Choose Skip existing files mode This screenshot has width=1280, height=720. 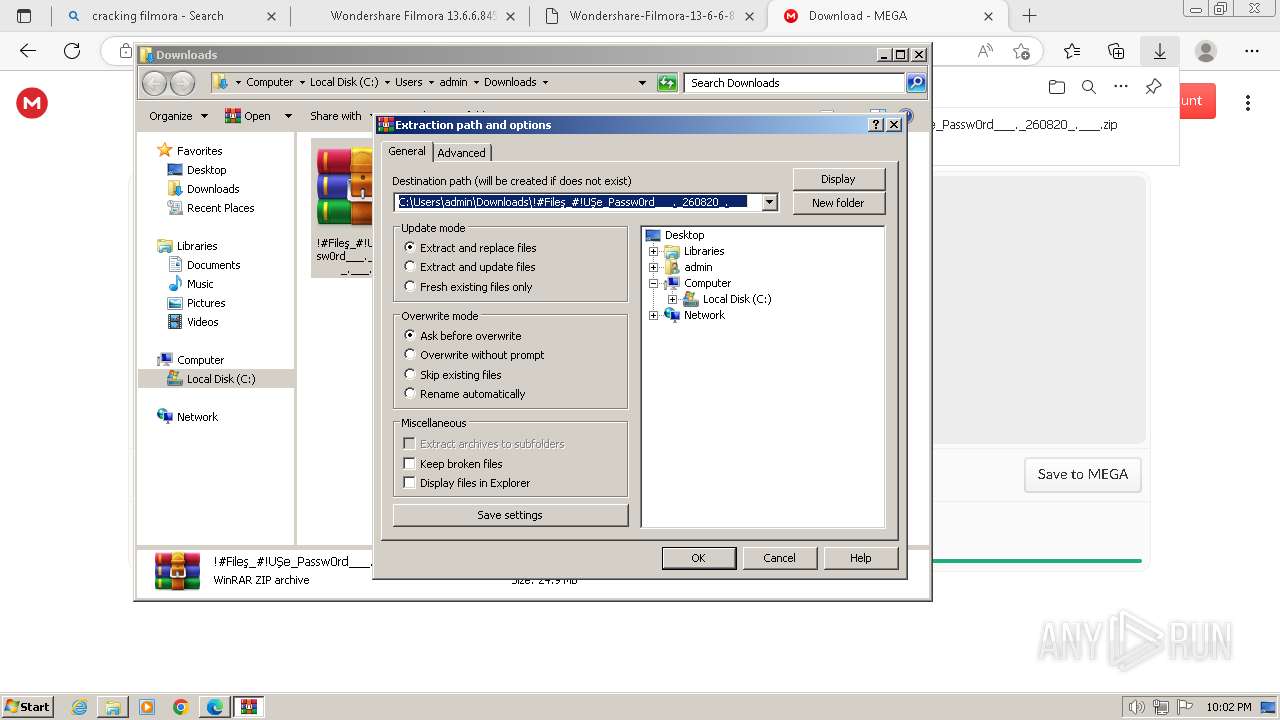453,375
